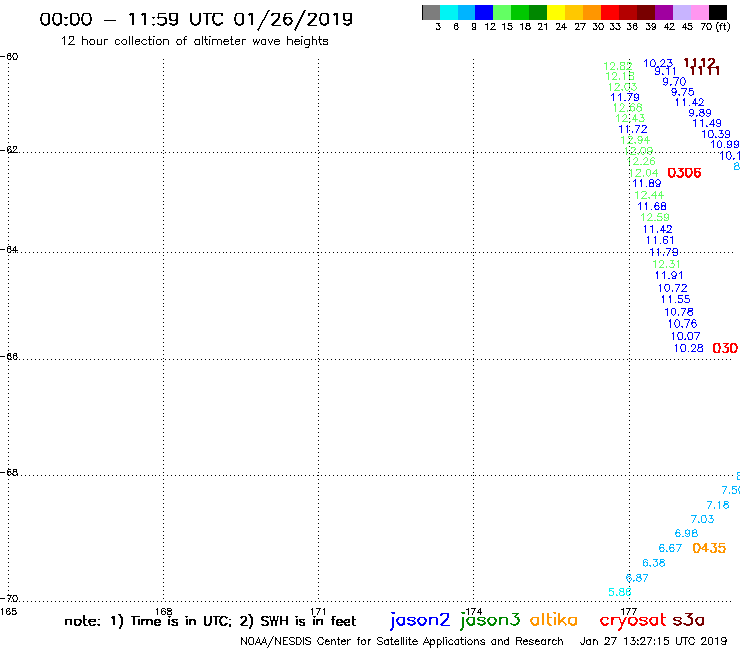Click the NOAA/NESDIS Center credit line

click(x=402, y=642)
